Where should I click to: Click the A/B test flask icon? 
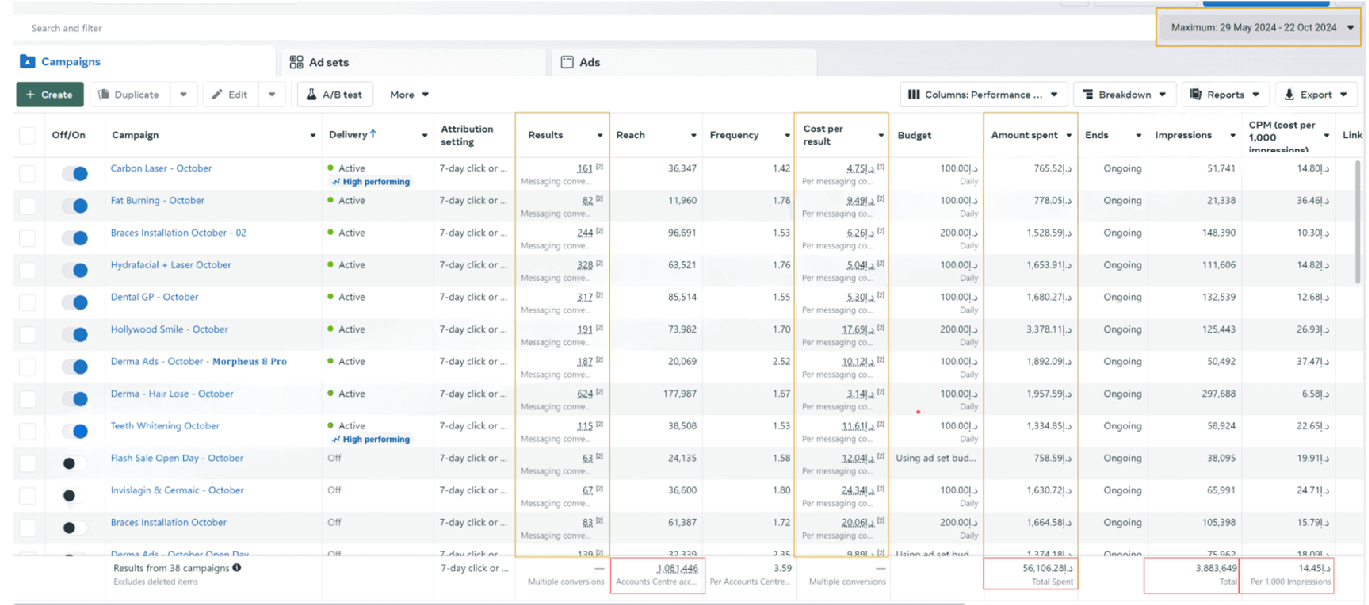click(312, 95)
